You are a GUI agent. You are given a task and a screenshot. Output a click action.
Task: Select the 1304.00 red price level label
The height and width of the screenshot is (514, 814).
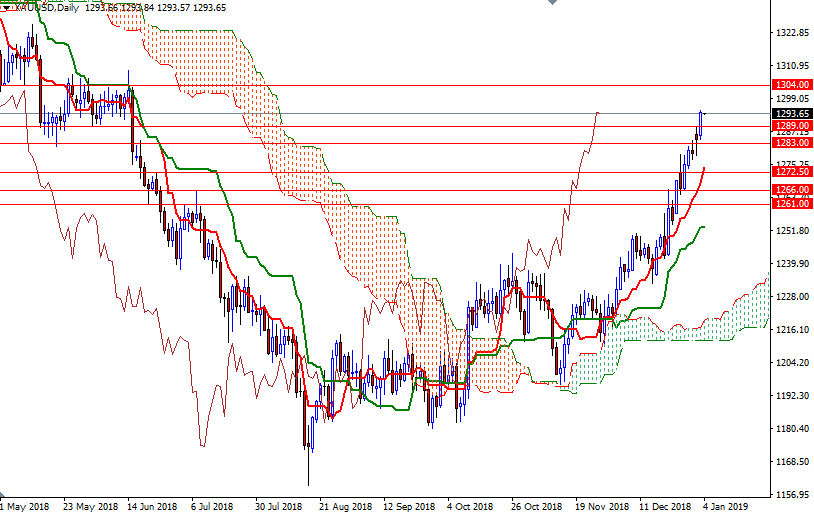pos(791,86)
